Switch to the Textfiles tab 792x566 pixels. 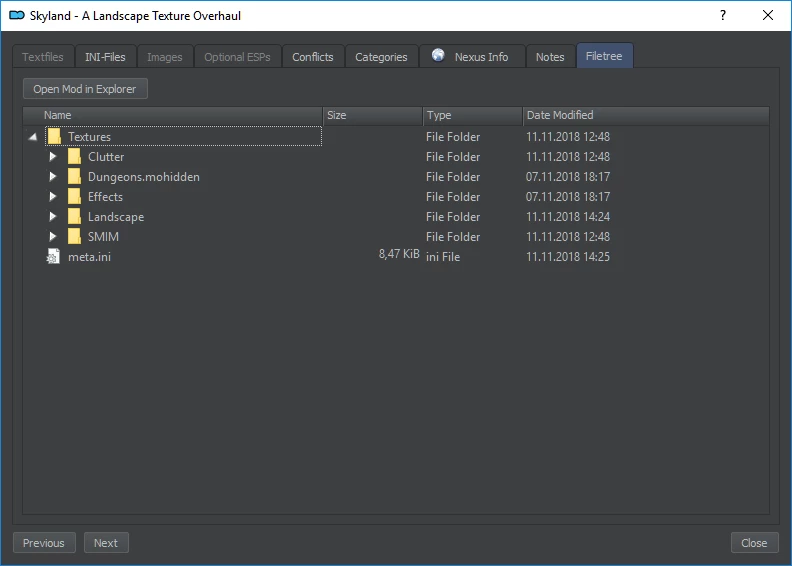pyautogui.click(x=43, y=57)
